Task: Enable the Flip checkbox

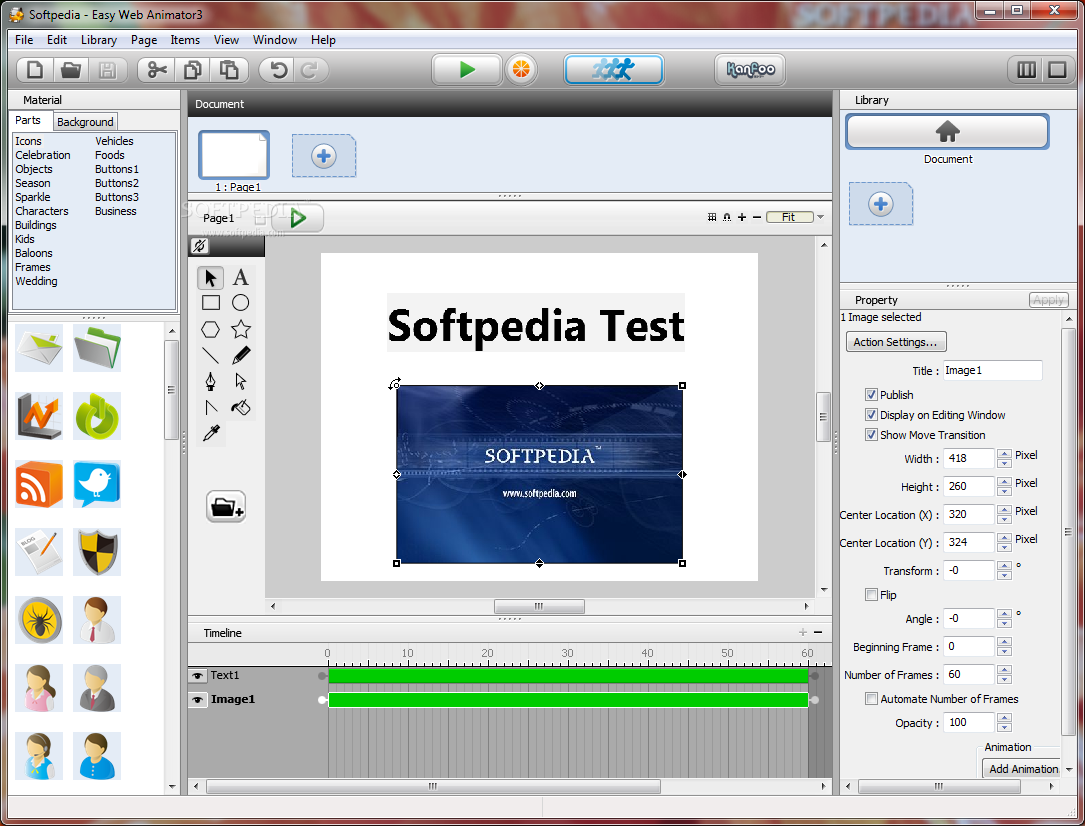Action: coord(871,594)
